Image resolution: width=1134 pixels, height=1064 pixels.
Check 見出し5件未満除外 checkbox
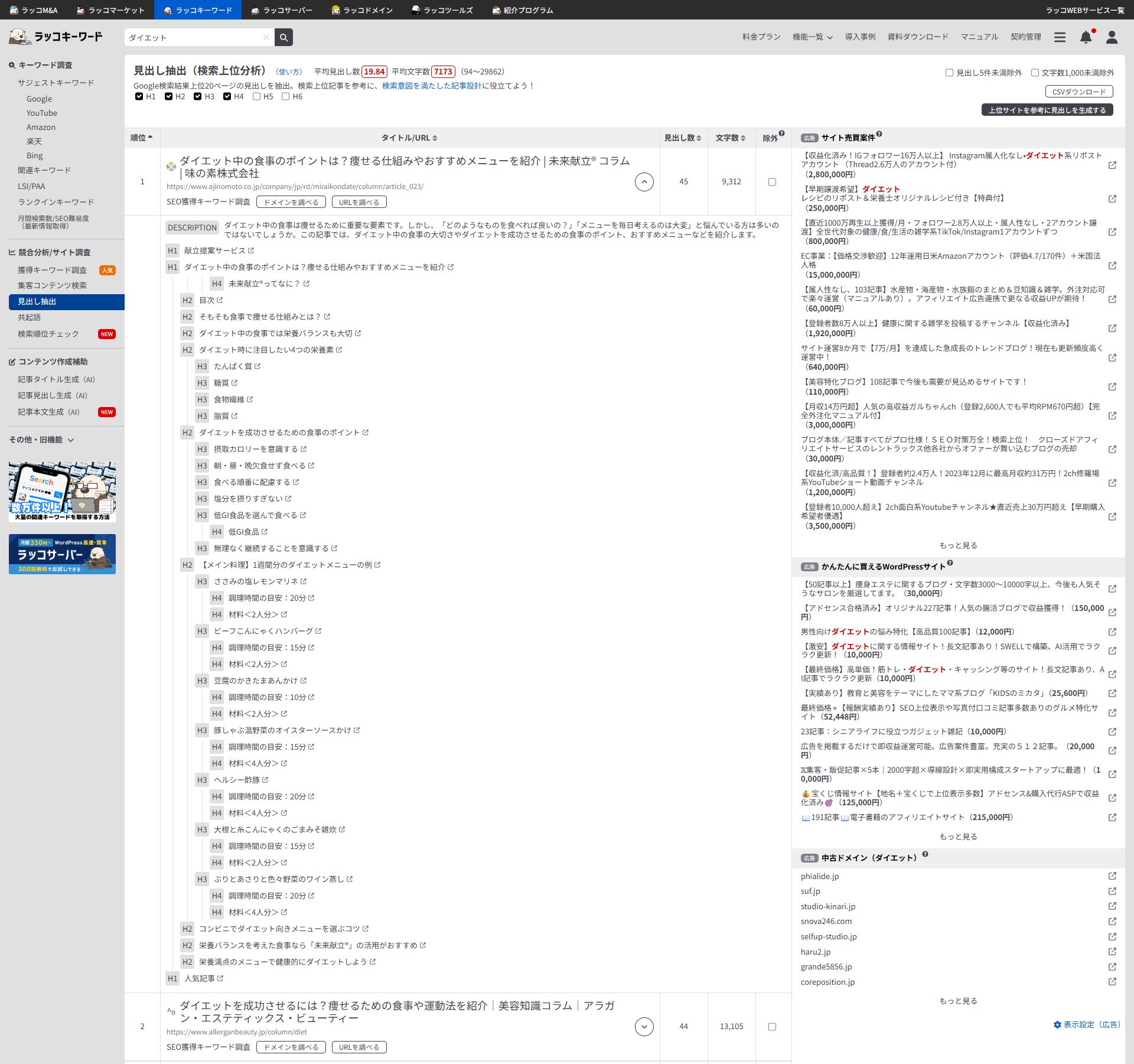pos(949,73)
